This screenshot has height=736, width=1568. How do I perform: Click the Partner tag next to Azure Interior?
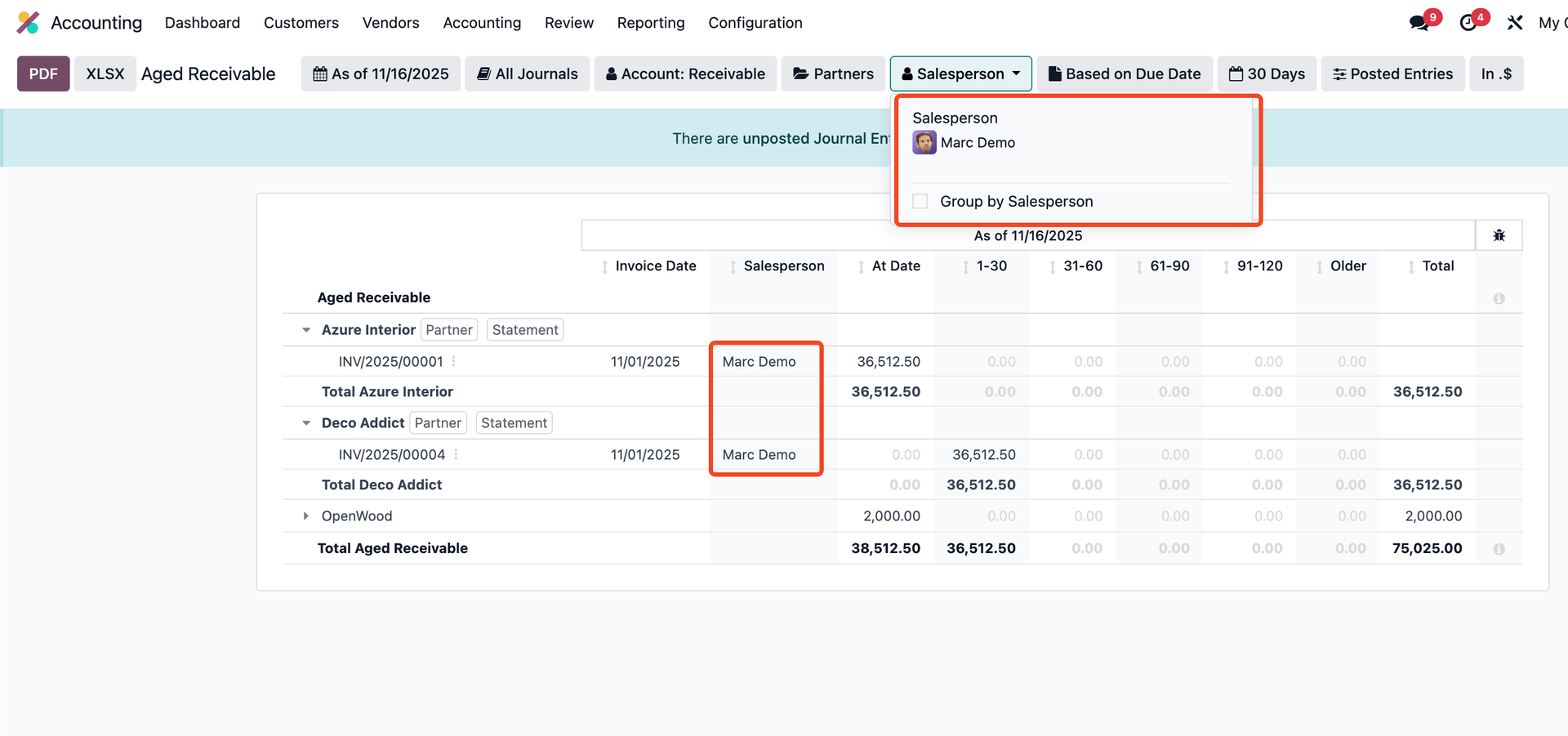pos(448,329)
